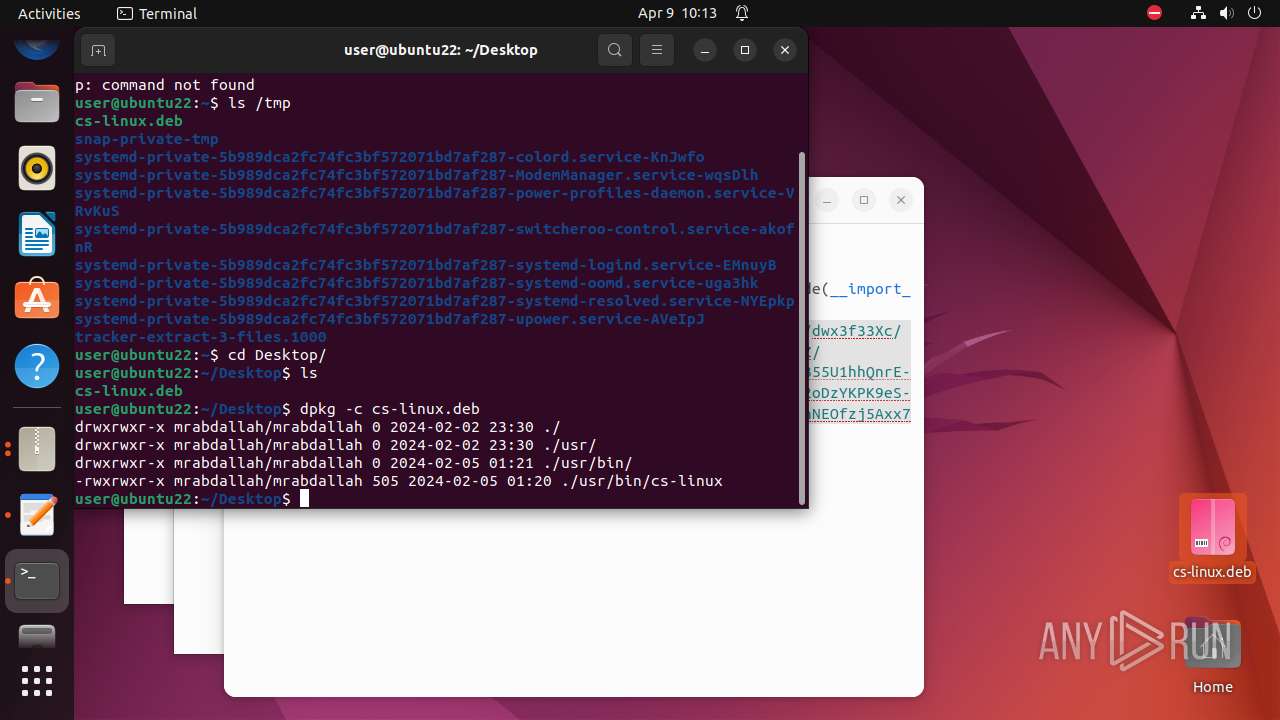
Task: Open Text Editor from dock
Action: 37,515
